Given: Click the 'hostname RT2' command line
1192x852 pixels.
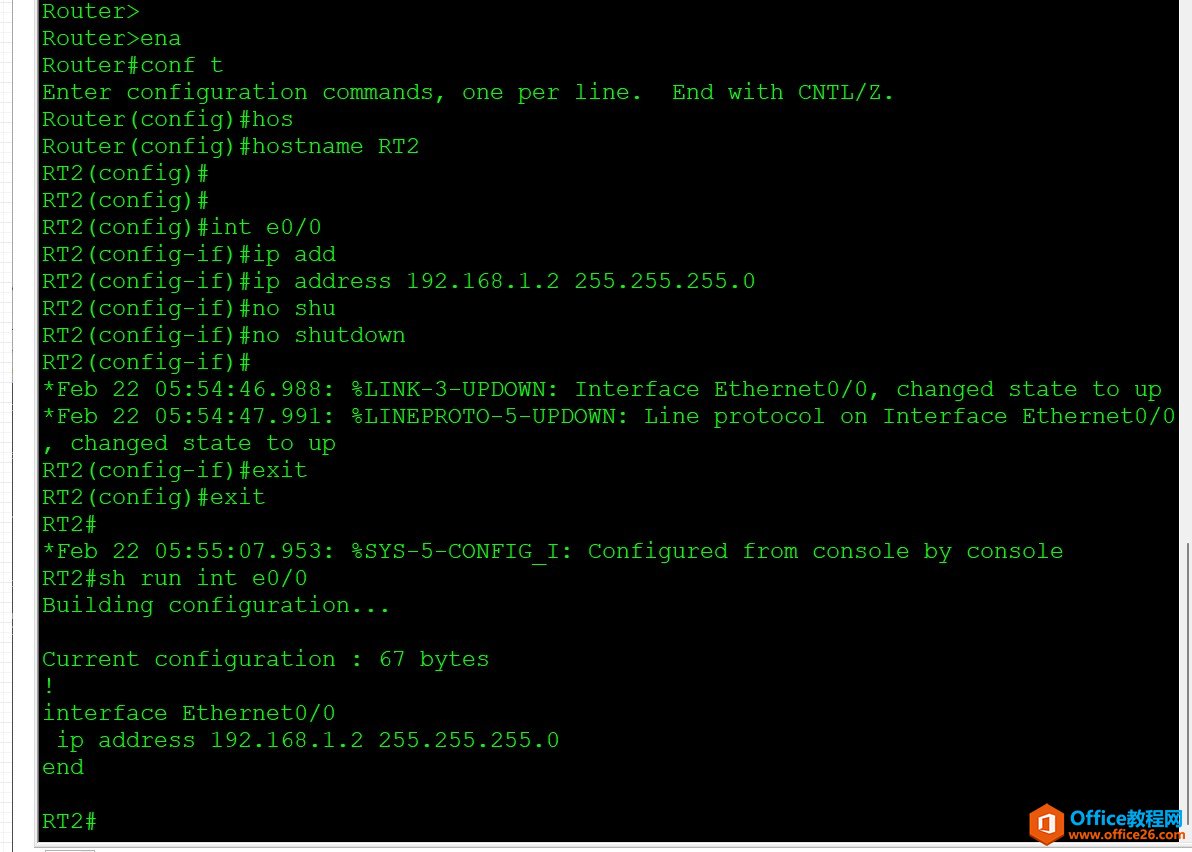Looking at the screenshot, I should tap(230, 146).
